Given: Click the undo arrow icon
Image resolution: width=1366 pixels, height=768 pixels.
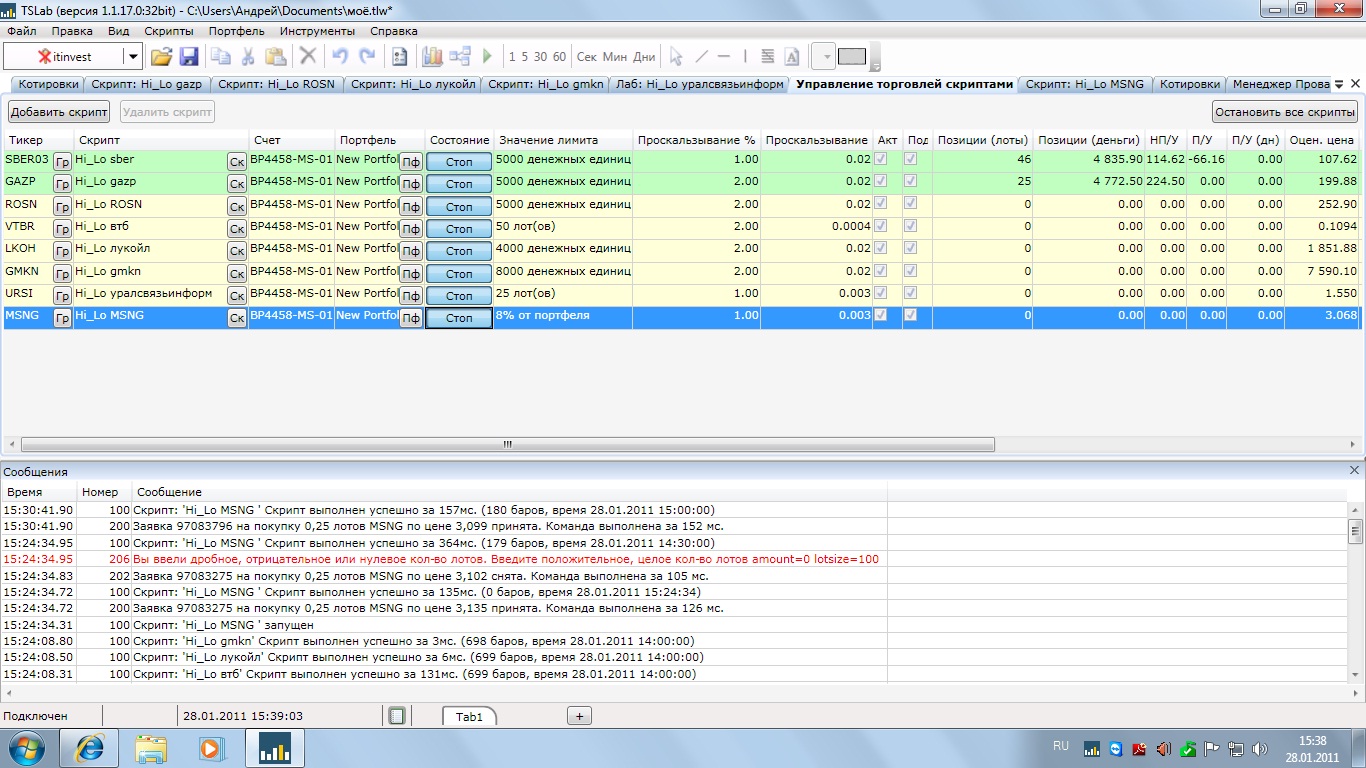Looking at the screenshot, I should [x=340, y=57].
